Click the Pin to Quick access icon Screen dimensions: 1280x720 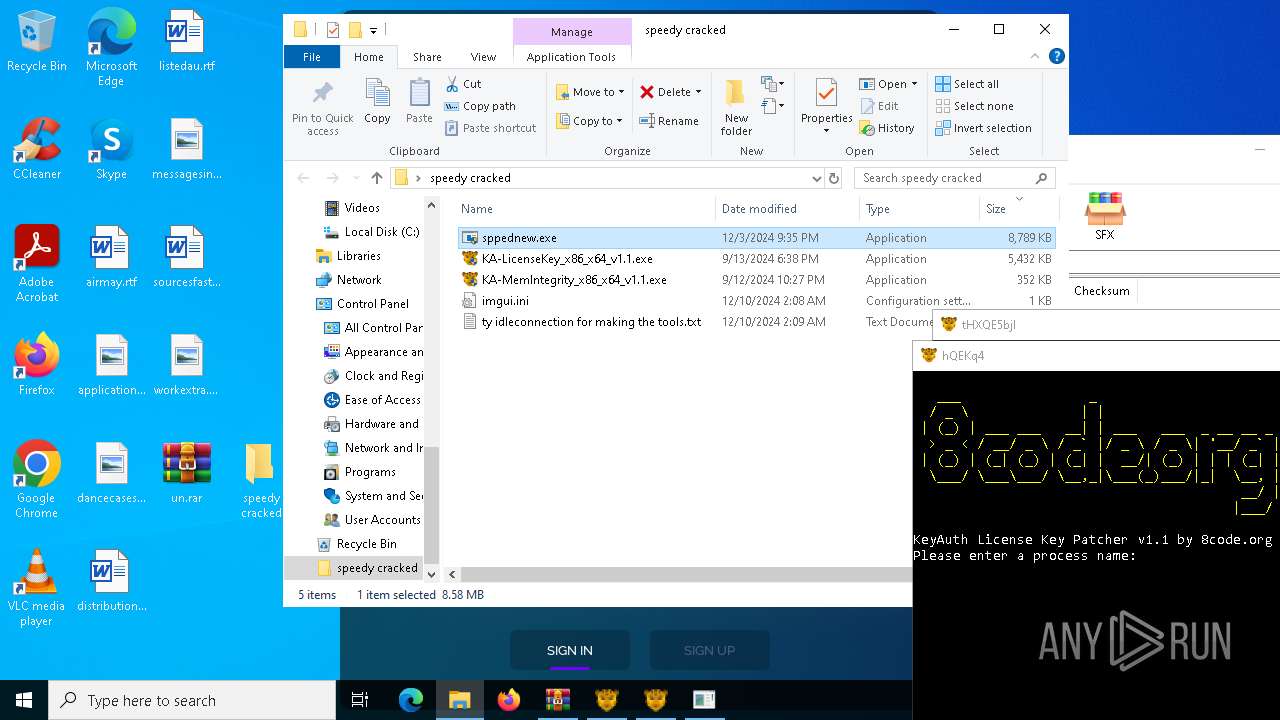pos(322,107)
